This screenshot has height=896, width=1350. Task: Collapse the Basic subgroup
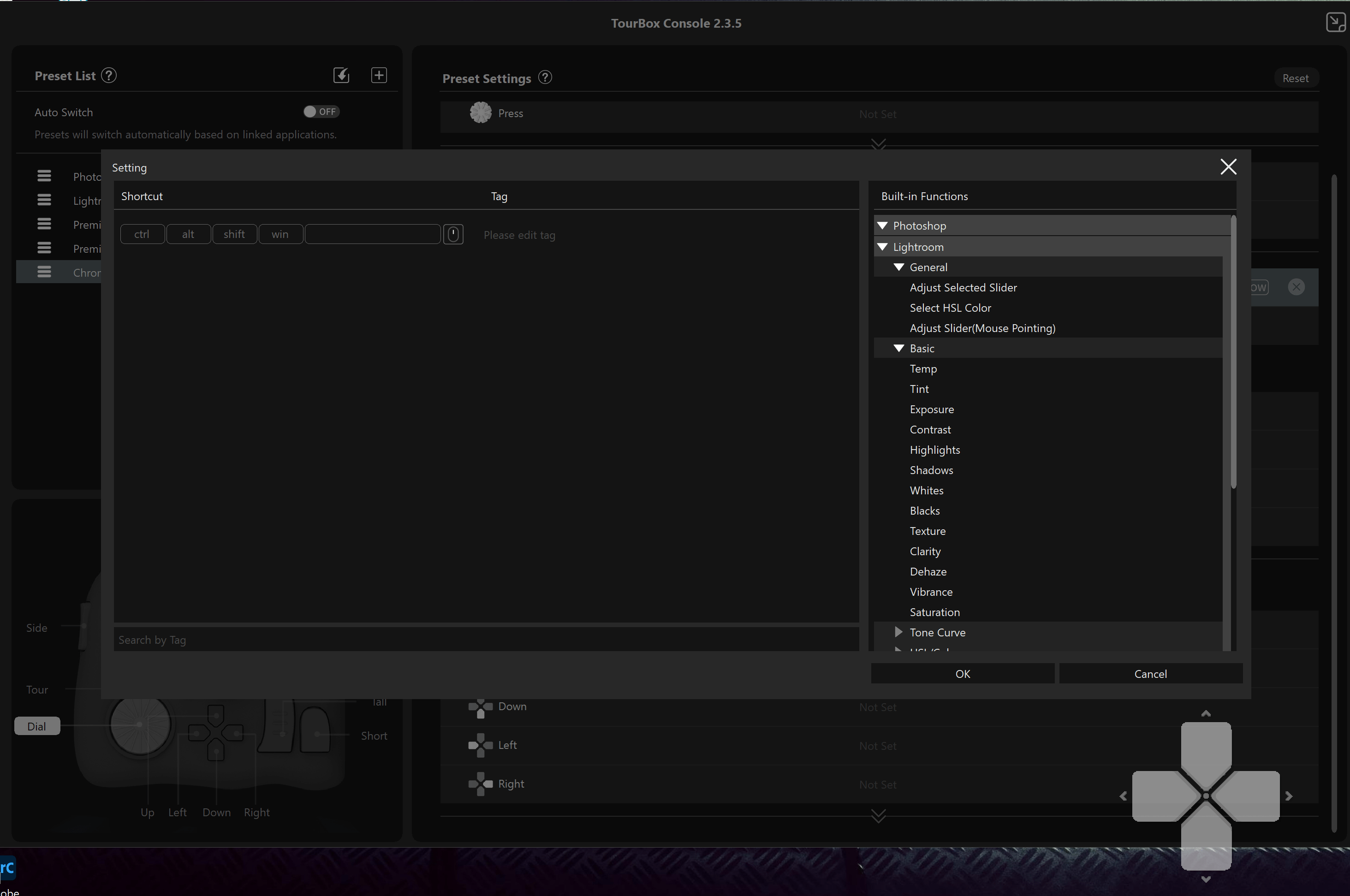click(x=899, y=348)
